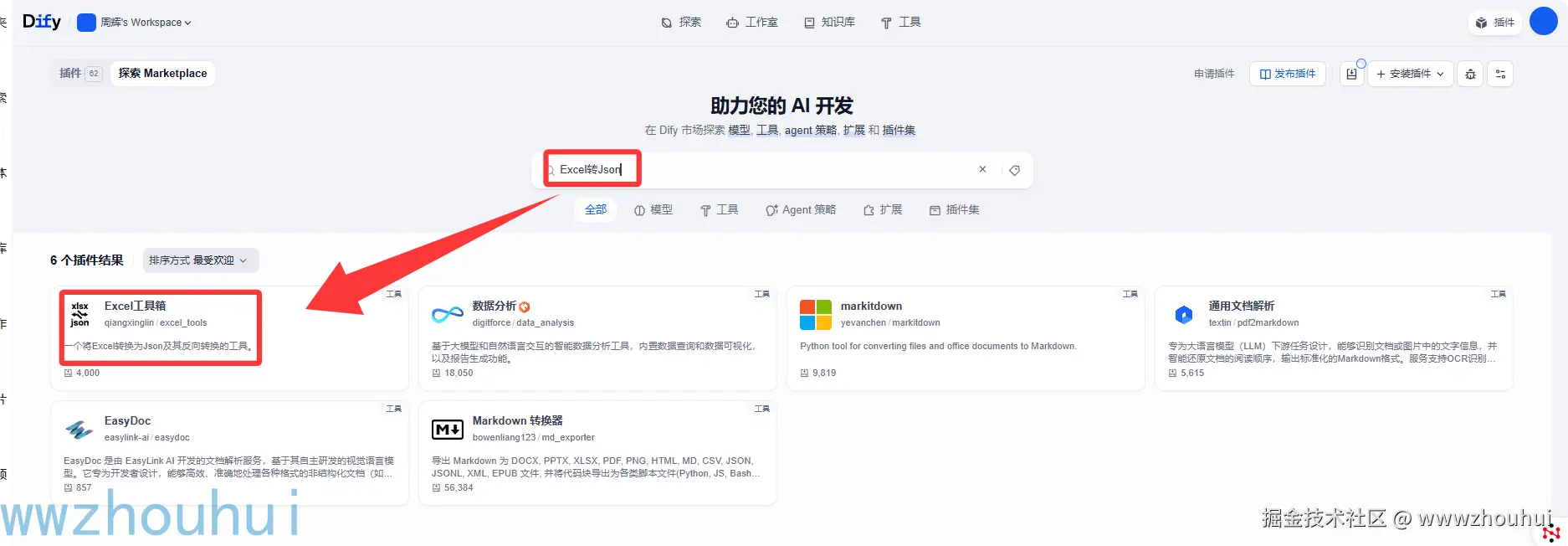The height and width of the screenshot is (546, 1568).
Task: Click the 6 个插件结果 label
Action: click(87, 260)
